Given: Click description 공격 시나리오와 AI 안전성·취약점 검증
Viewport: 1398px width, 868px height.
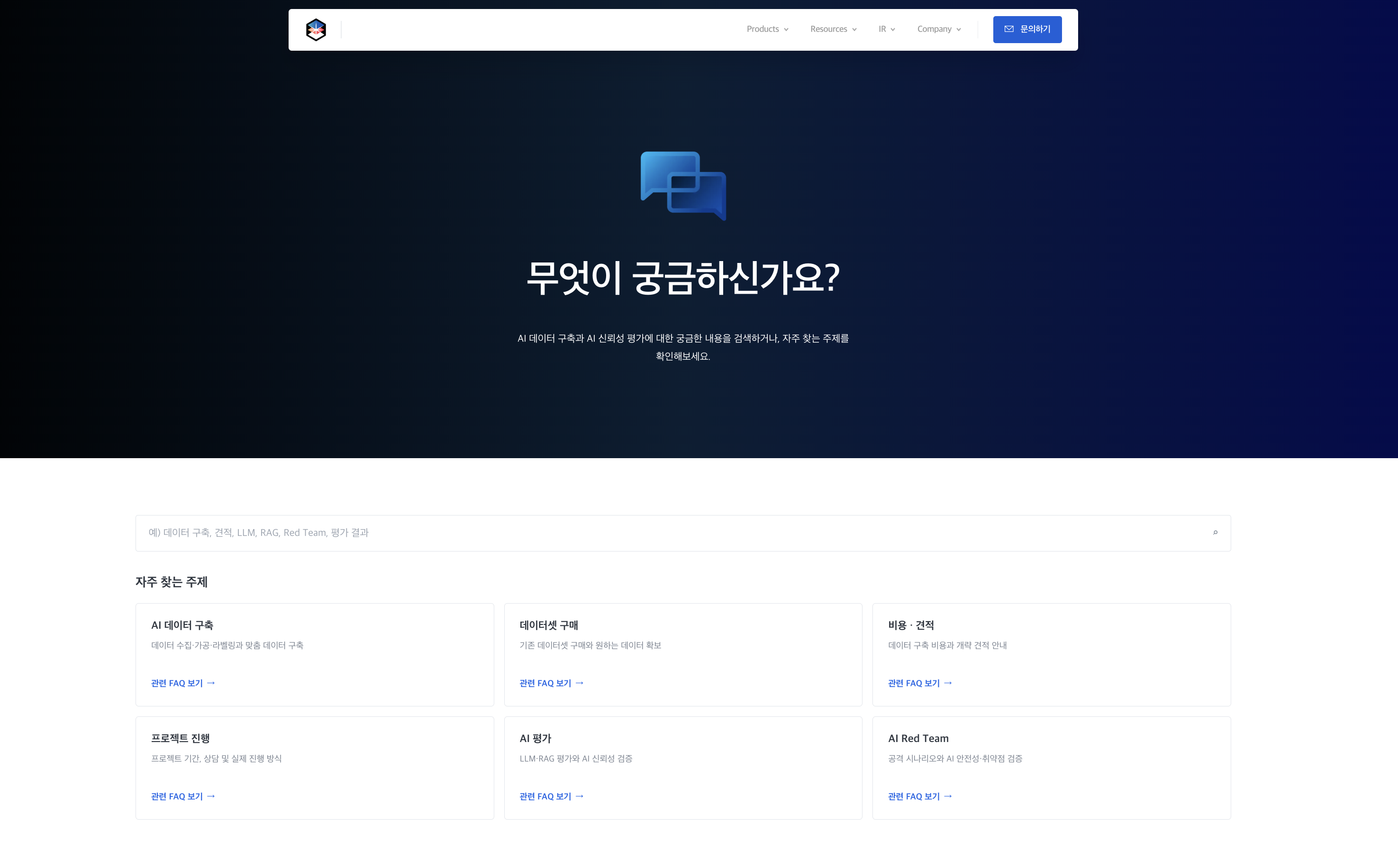Looking at the screenshot, I should [955, 759].
